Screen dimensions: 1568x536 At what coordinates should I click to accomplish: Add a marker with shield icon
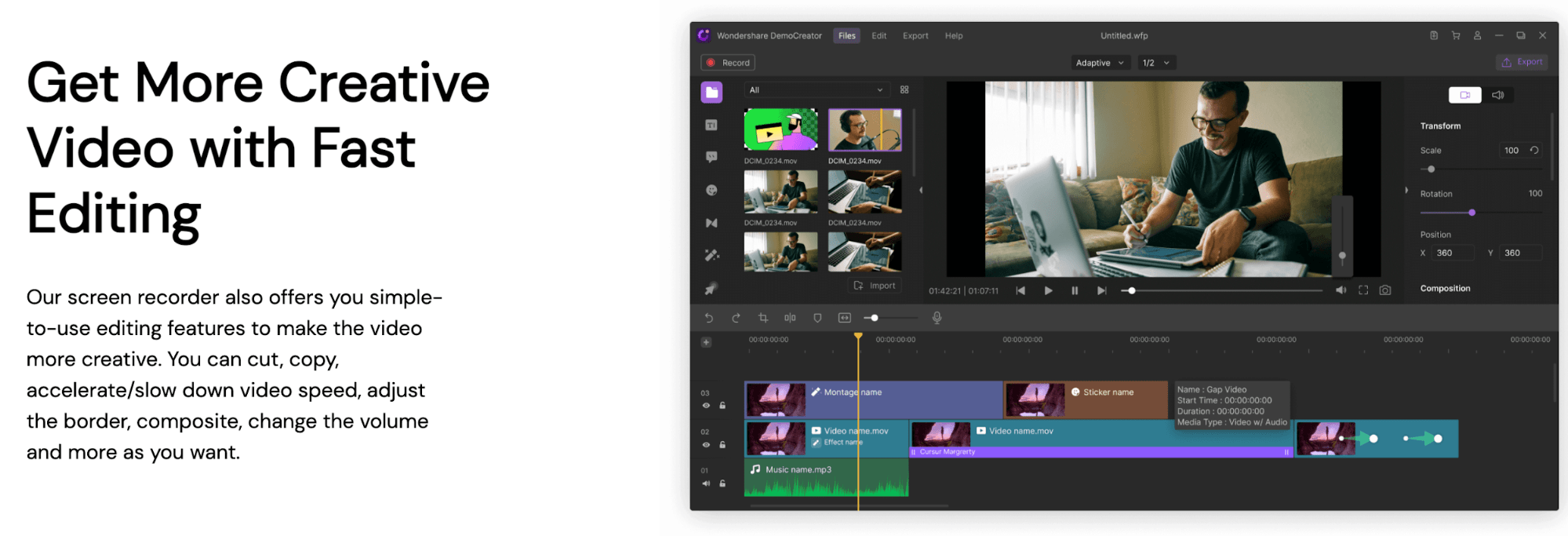point(817,318)
